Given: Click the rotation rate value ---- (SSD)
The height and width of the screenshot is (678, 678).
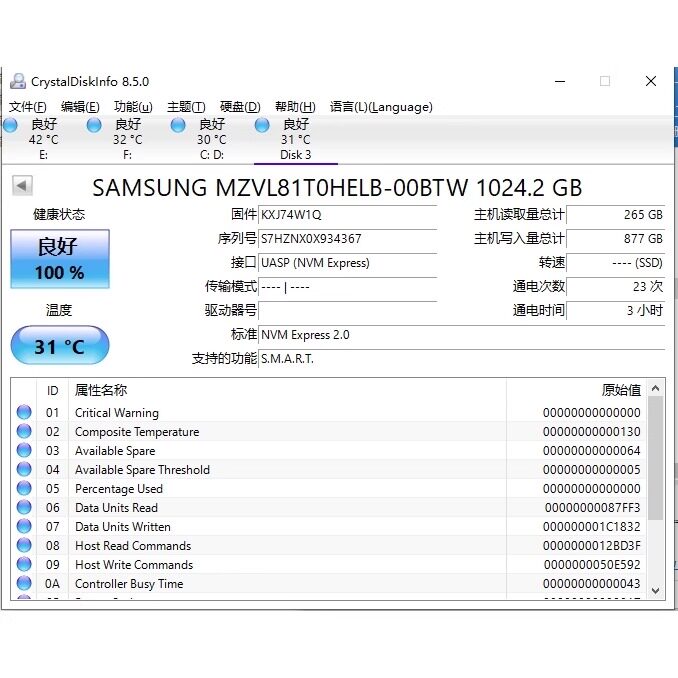Looking at the screenshot, I should 616,263.
